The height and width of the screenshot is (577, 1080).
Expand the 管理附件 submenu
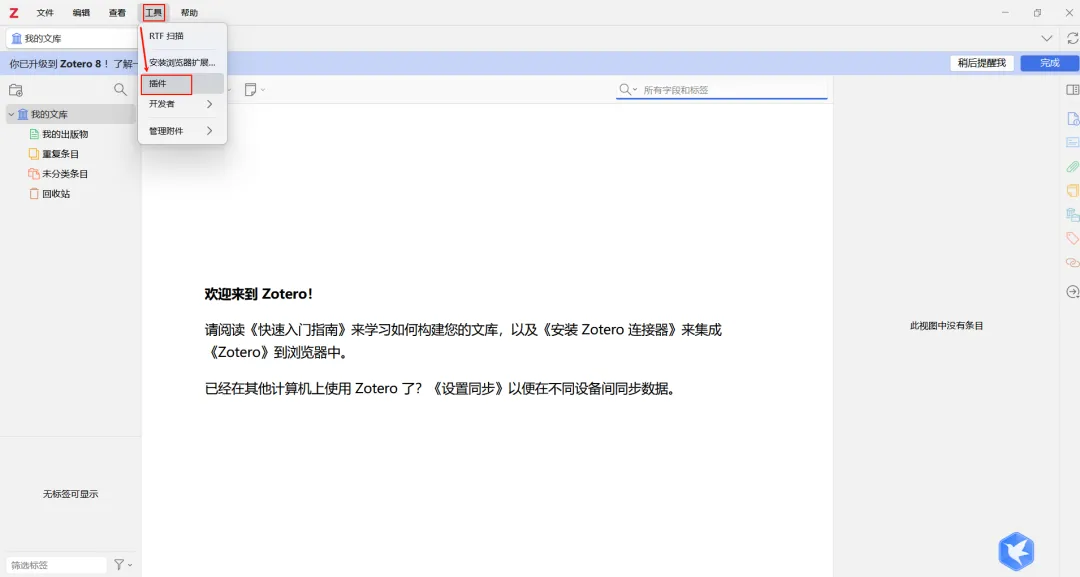(x=182, y=131)
